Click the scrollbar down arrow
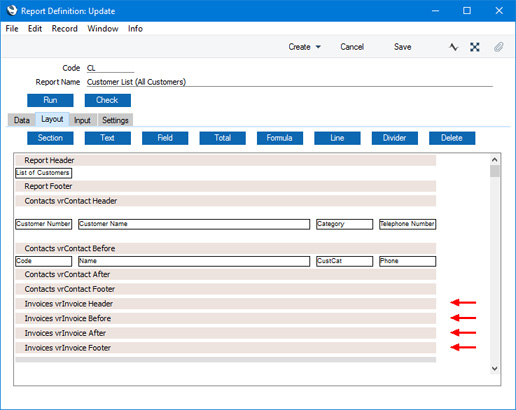Viewport: 516px width, 410px height. pos(495,368)
